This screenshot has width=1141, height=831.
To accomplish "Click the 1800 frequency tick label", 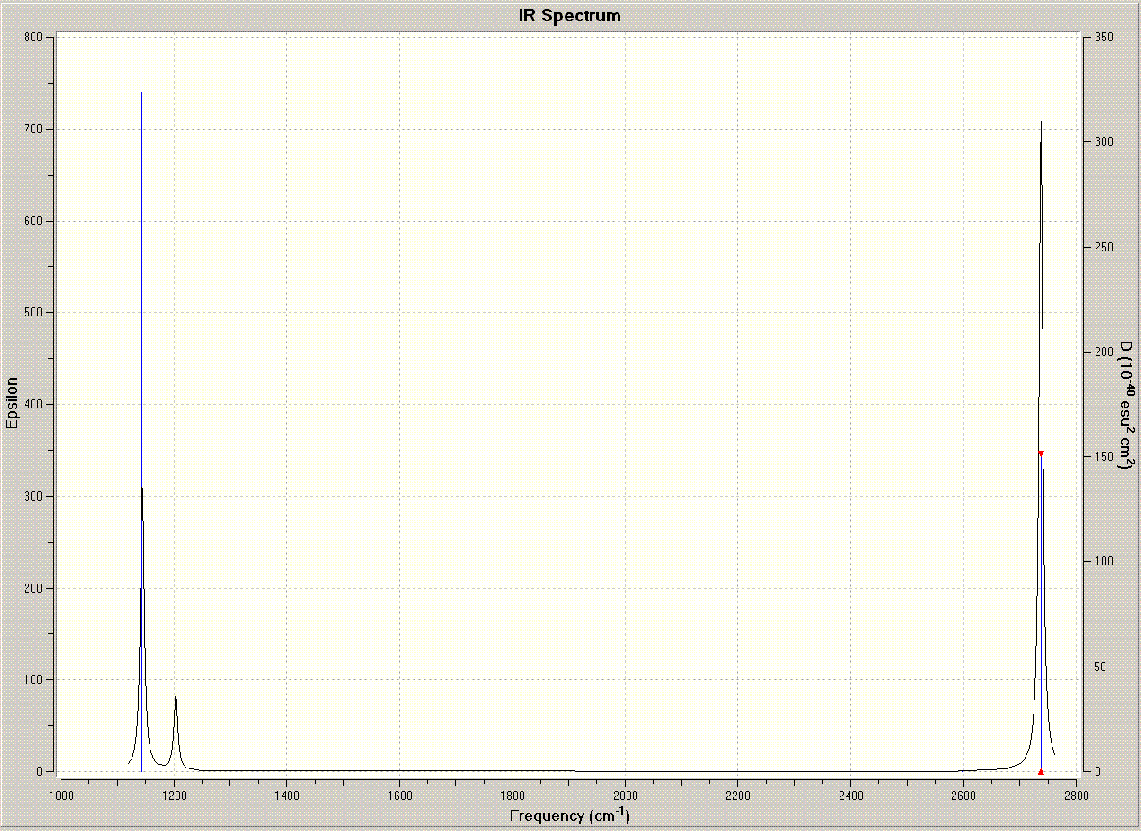I will [x=512, y=795].
